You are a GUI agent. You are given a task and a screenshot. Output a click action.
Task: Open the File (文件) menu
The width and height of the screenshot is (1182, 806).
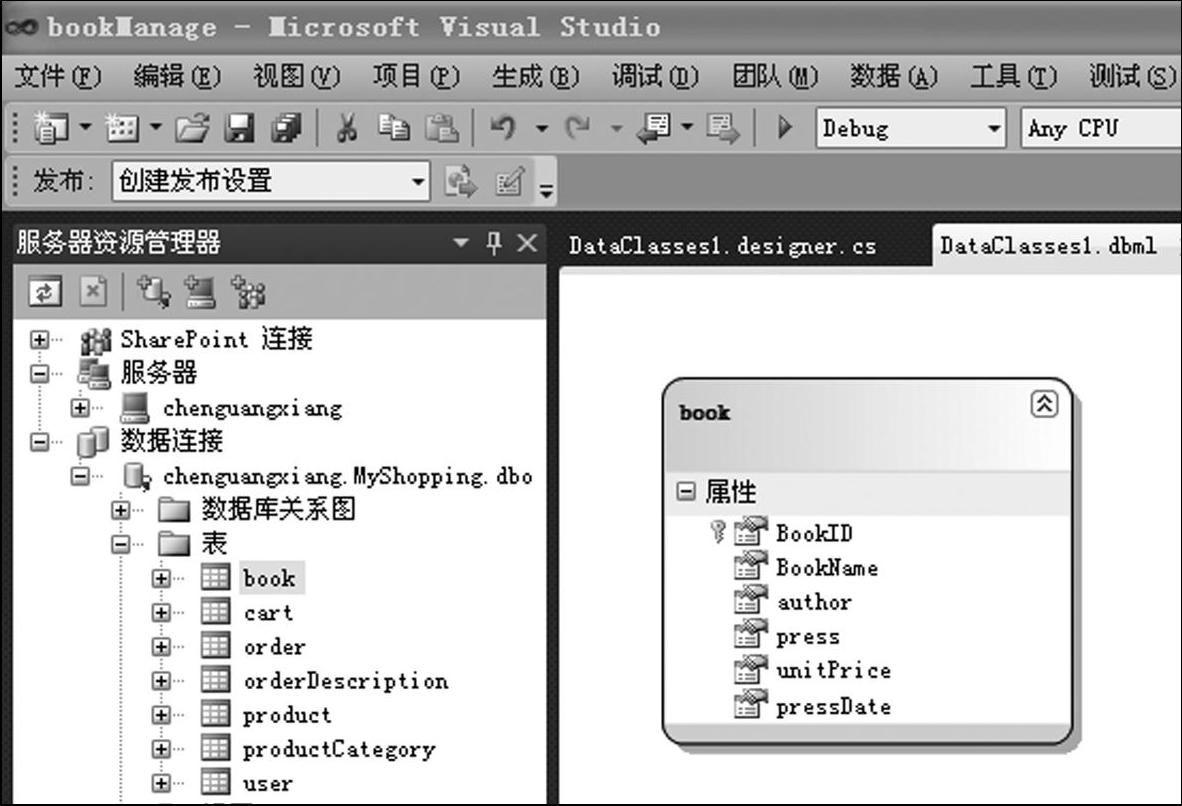tap(58, 76)
